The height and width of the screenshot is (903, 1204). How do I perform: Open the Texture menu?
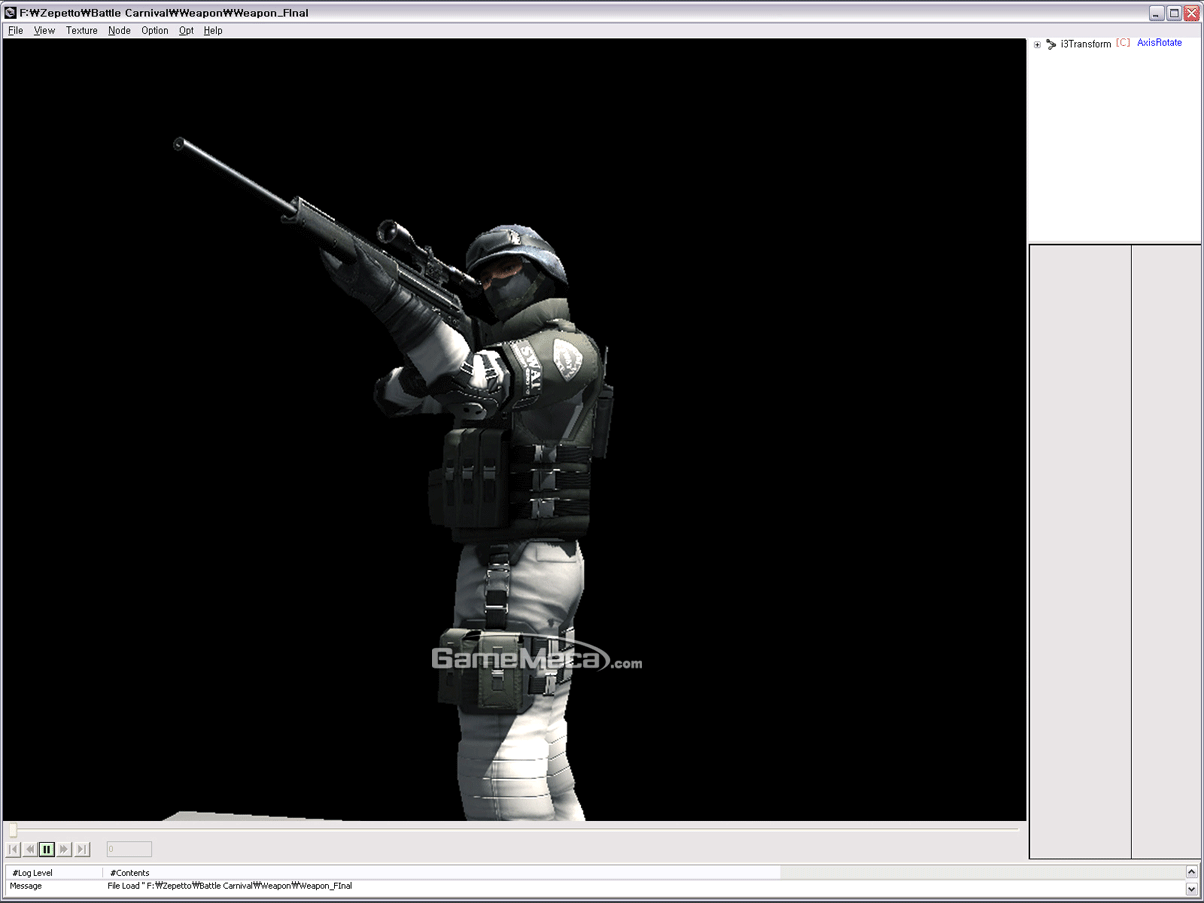click(81, 30)
